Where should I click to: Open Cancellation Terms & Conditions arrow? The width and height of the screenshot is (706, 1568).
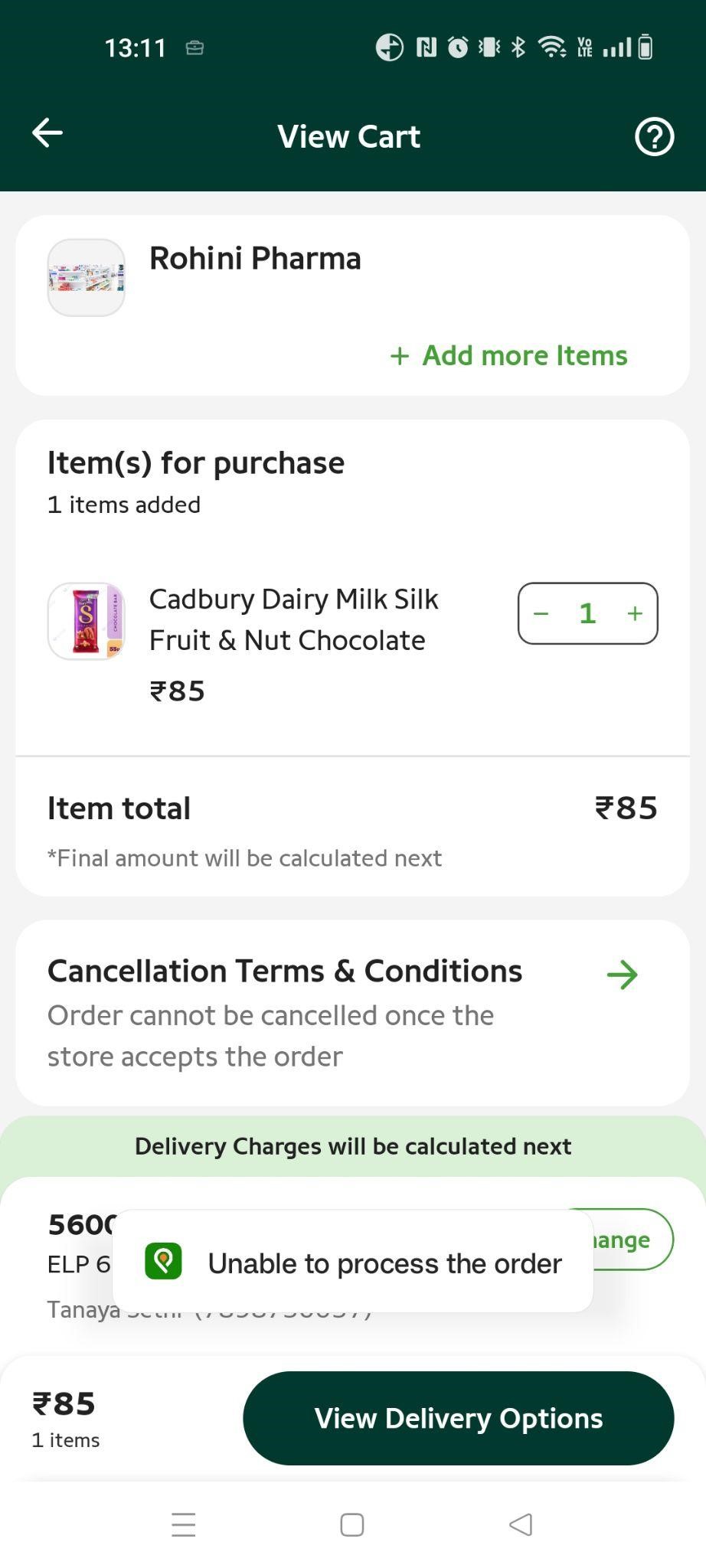[x=622, y=975]
